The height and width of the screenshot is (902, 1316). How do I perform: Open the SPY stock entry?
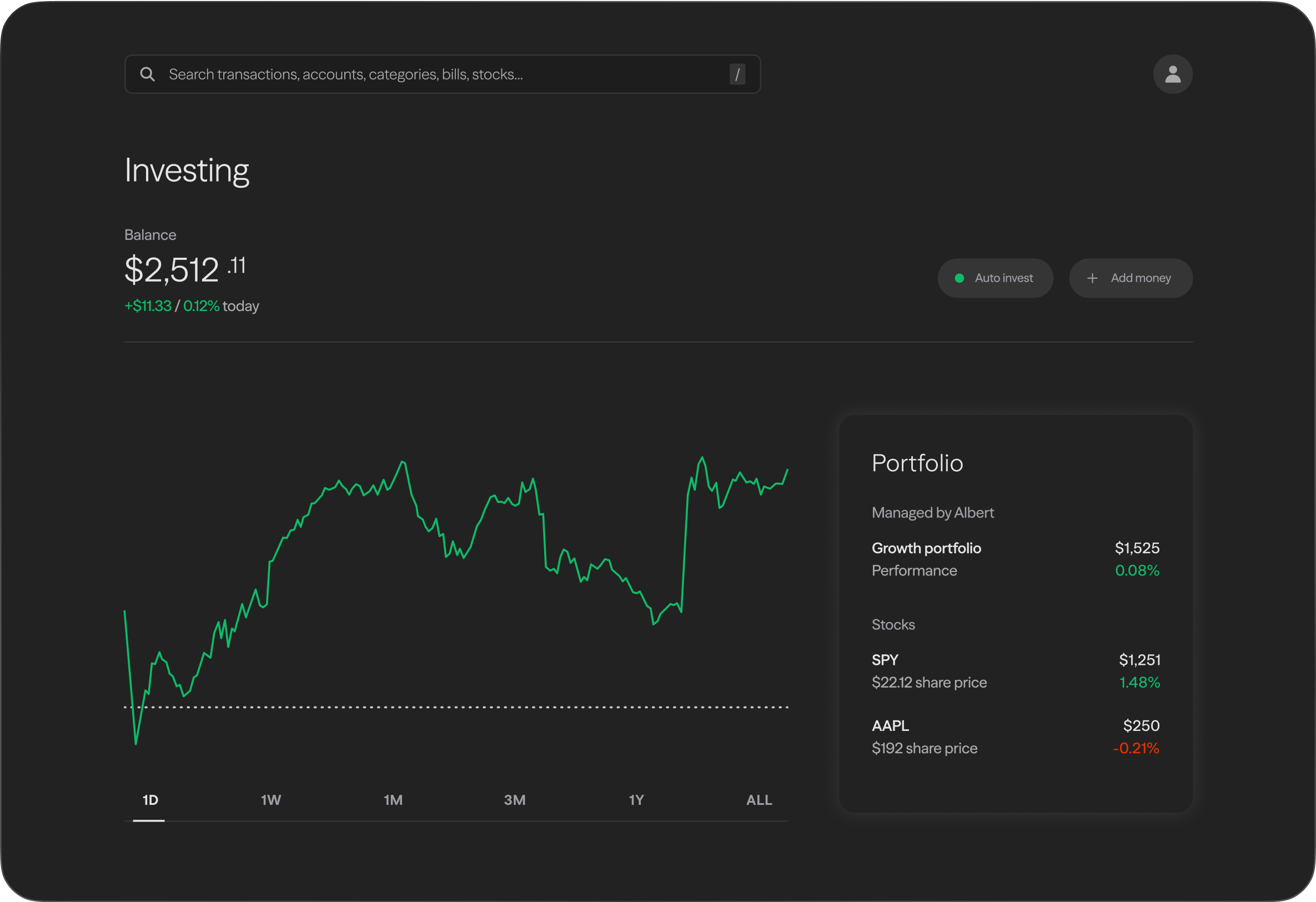(x=885, y=659)
